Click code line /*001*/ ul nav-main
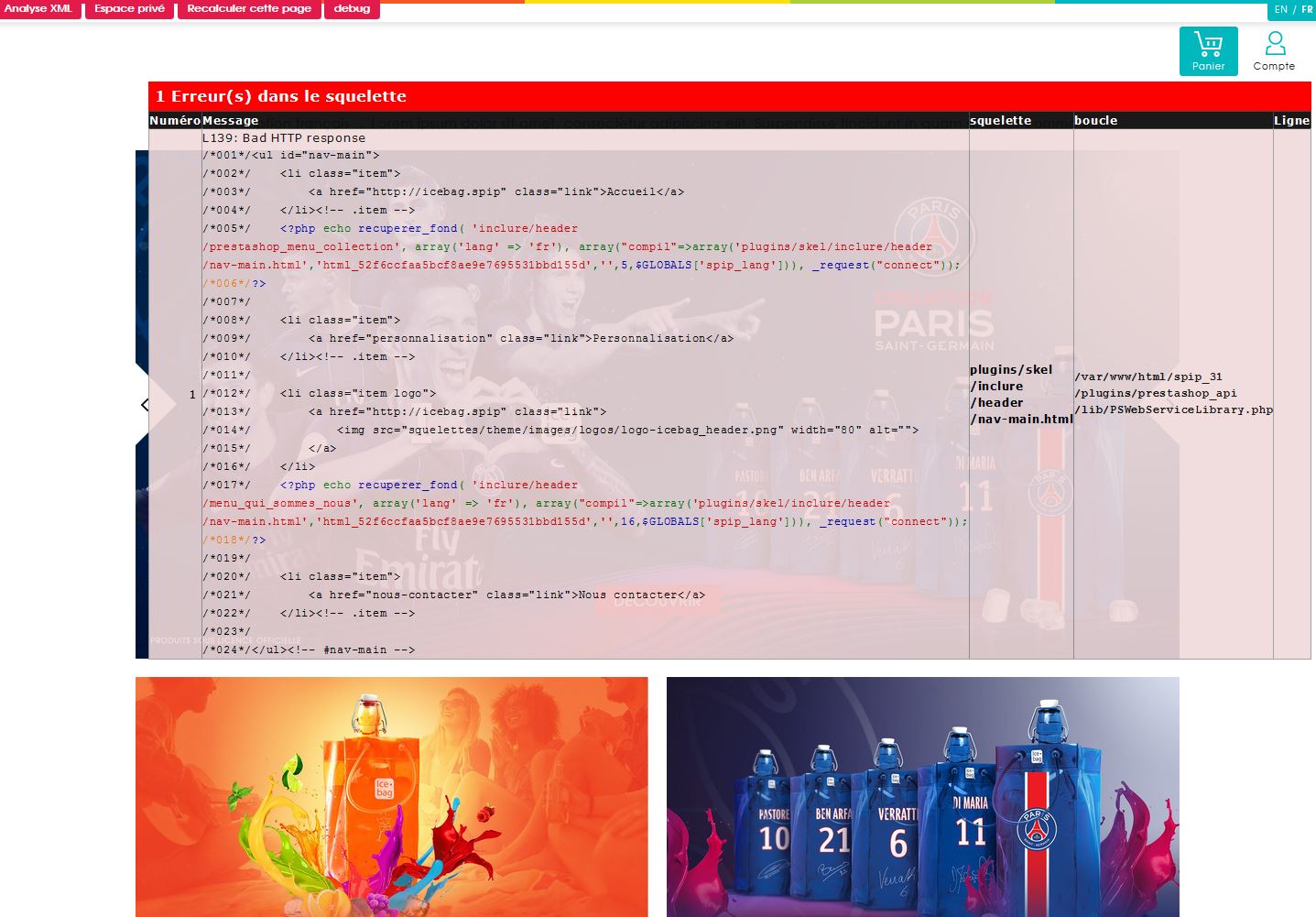This screenshot has width=1316, height=917. click(x=290, y=155)
